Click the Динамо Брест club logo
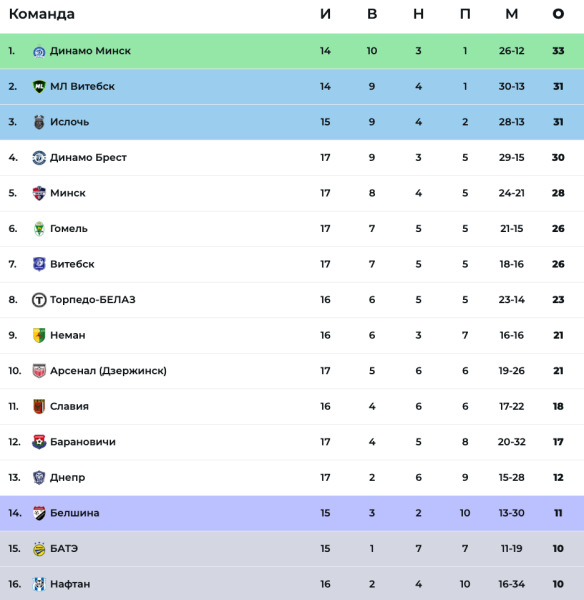The width and height of the screenshot is (584, 600). (x=39, y=158)
